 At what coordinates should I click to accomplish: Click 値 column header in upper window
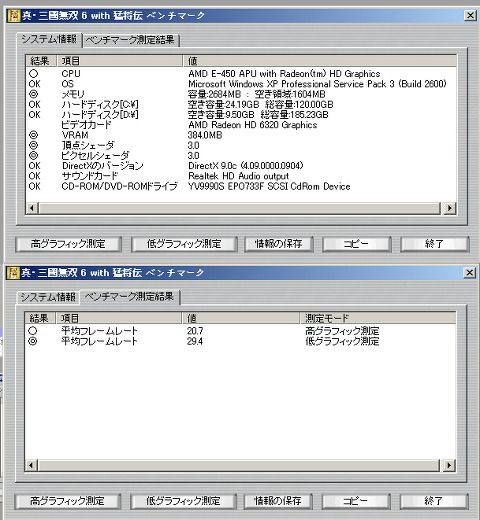319,61
